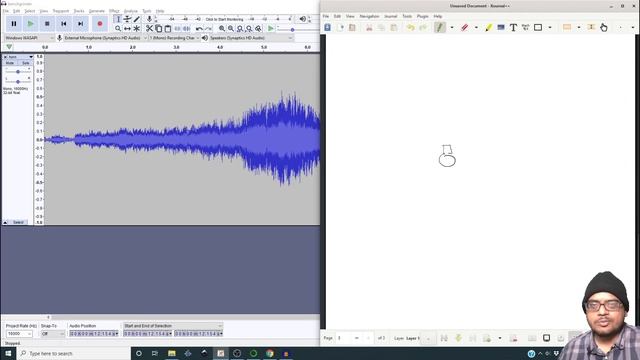Image resolution: width=640 pixels, height=360 pixels.
Task: Open Xournal++ Tools menu
Action: pos(407,16)
